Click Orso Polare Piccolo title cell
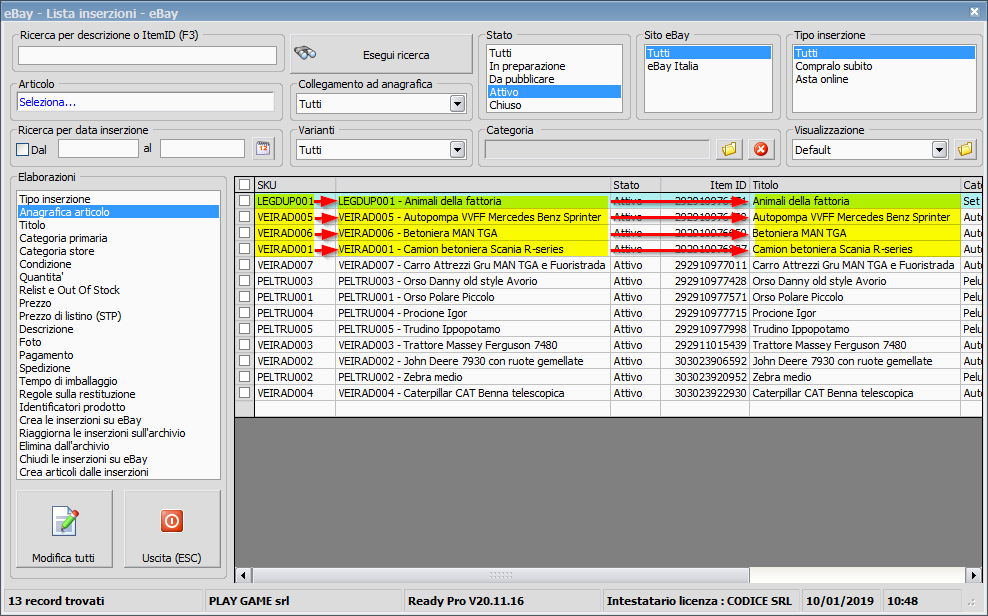The image size is (988, 616). click(x=854, y=297)
